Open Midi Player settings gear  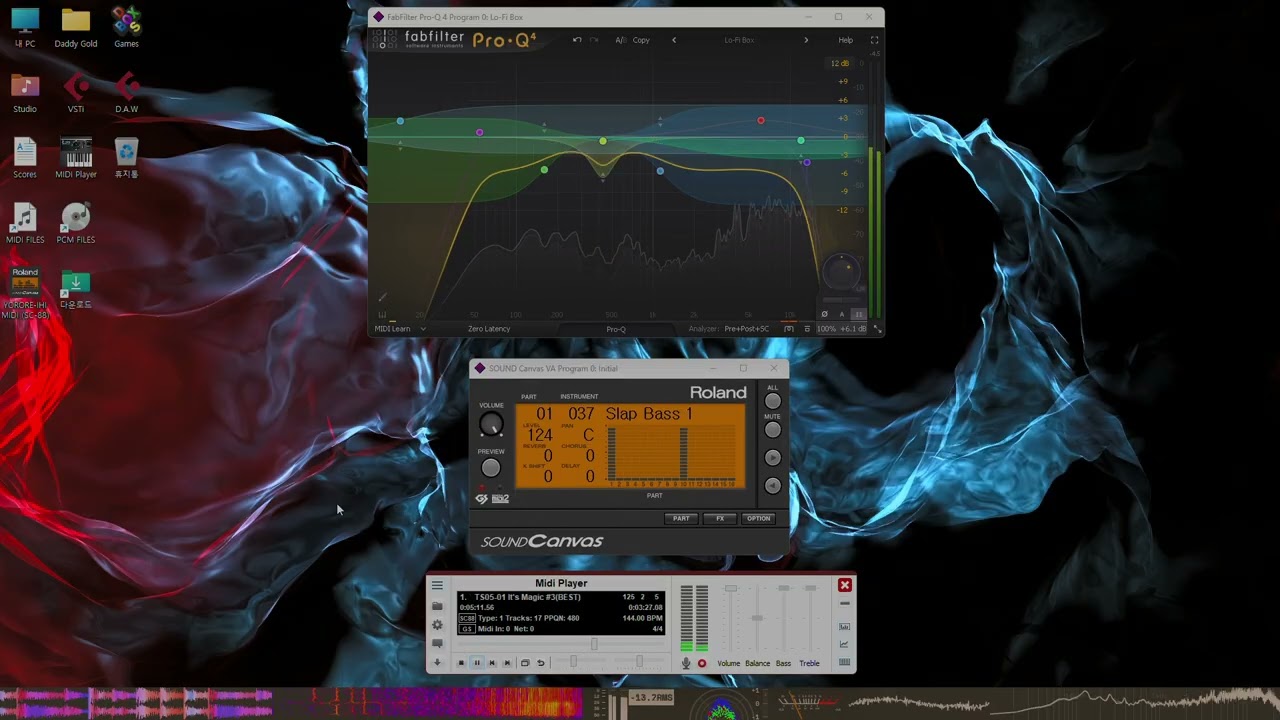437,625
